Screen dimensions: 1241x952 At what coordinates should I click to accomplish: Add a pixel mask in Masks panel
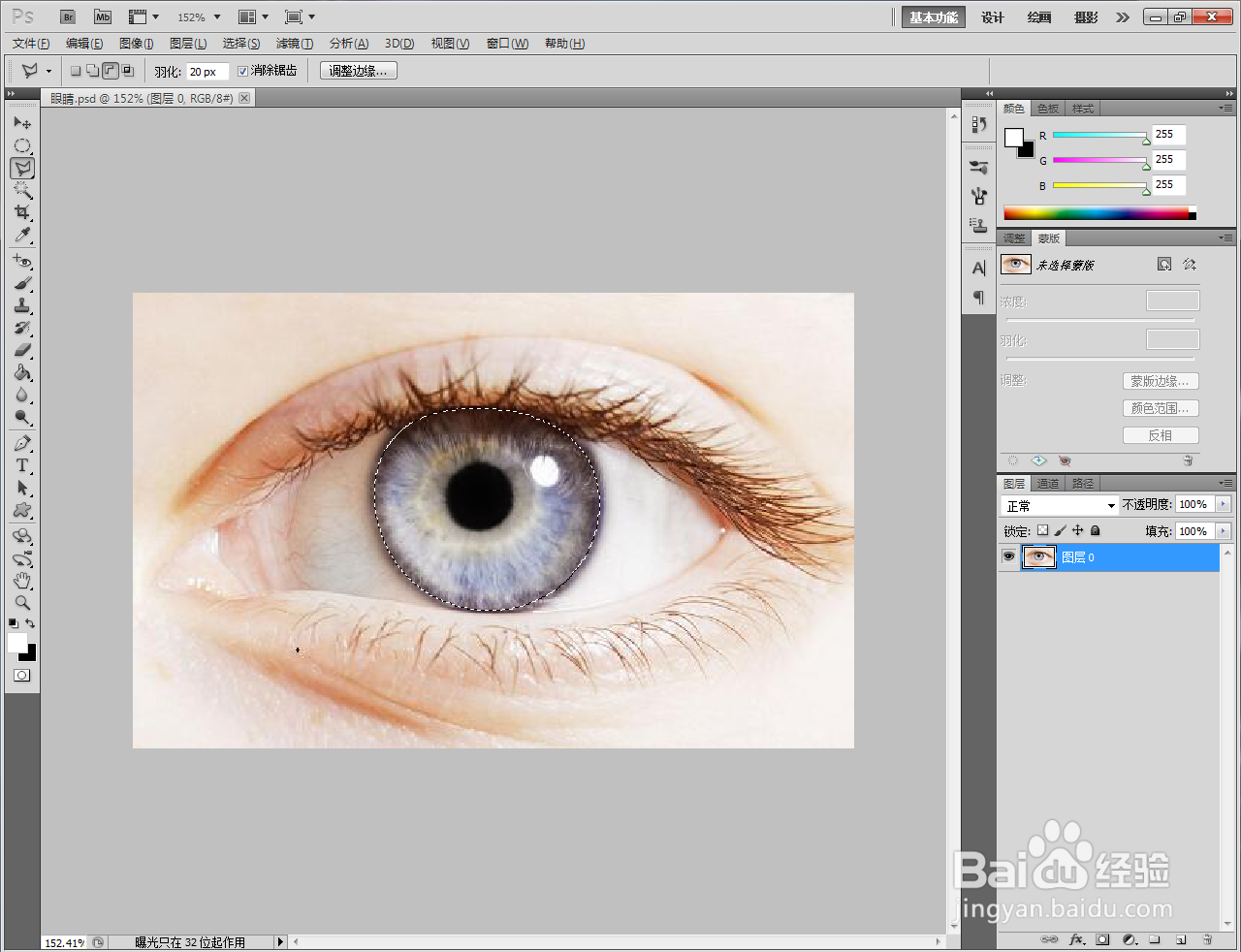[1164, 264]
